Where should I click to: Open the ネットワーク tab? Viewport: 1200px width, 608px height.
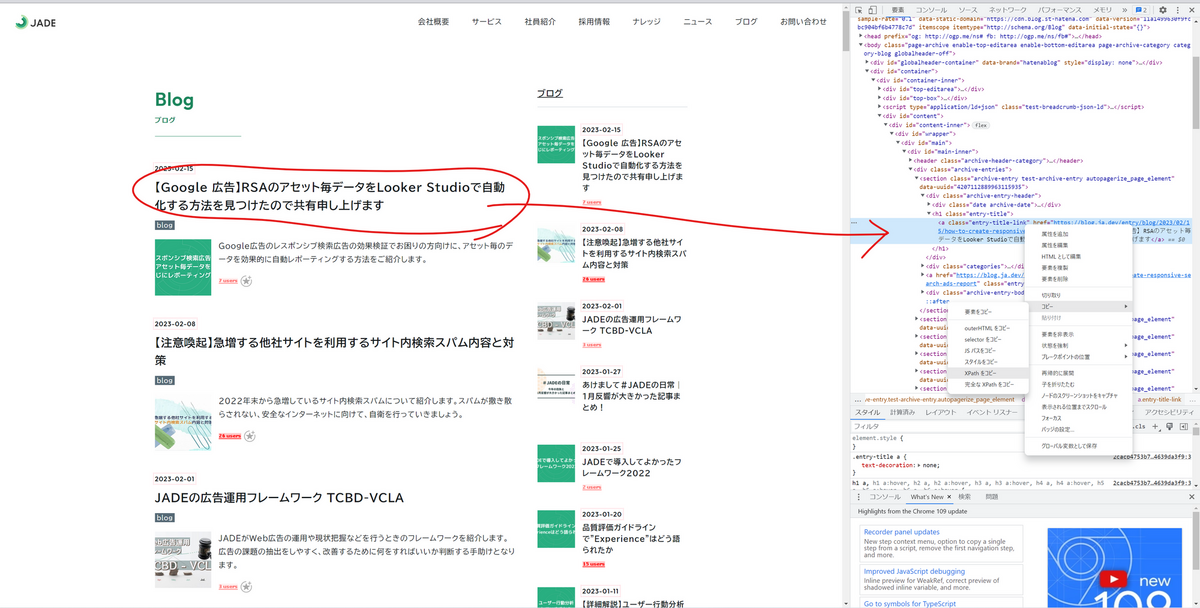tap(1007, 10)
